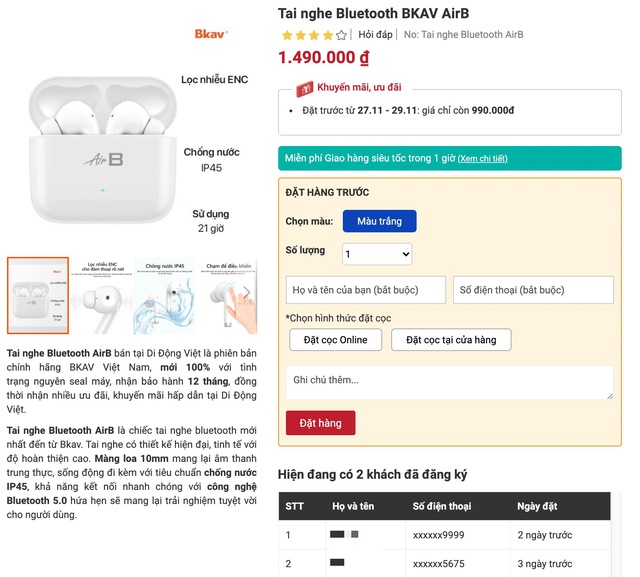The image size is (640, 577).
Task: Click the fifth empty rating star
Action: 342,35
